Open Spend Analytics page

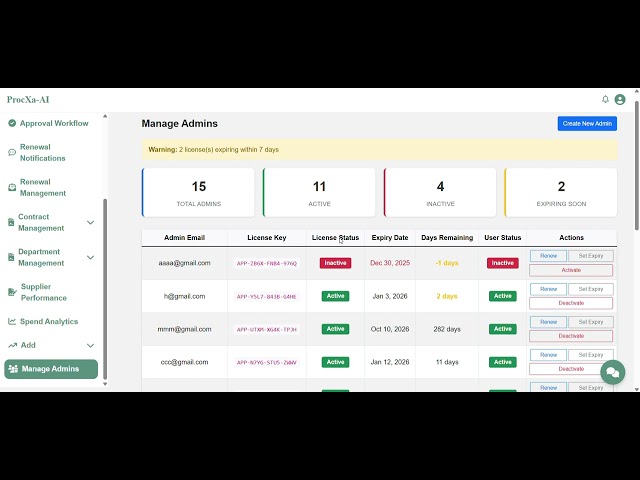pyautogui.click(x=51, y=321)
